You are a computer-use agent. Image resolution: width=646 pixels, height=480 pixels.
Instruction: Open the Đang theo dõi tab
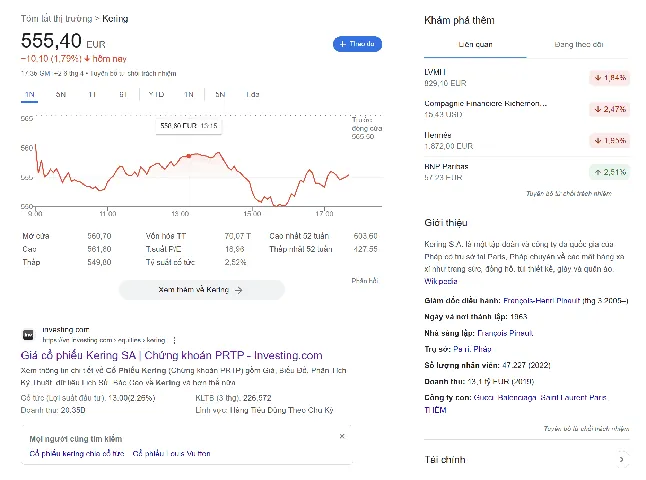click(x=578, y=44)
